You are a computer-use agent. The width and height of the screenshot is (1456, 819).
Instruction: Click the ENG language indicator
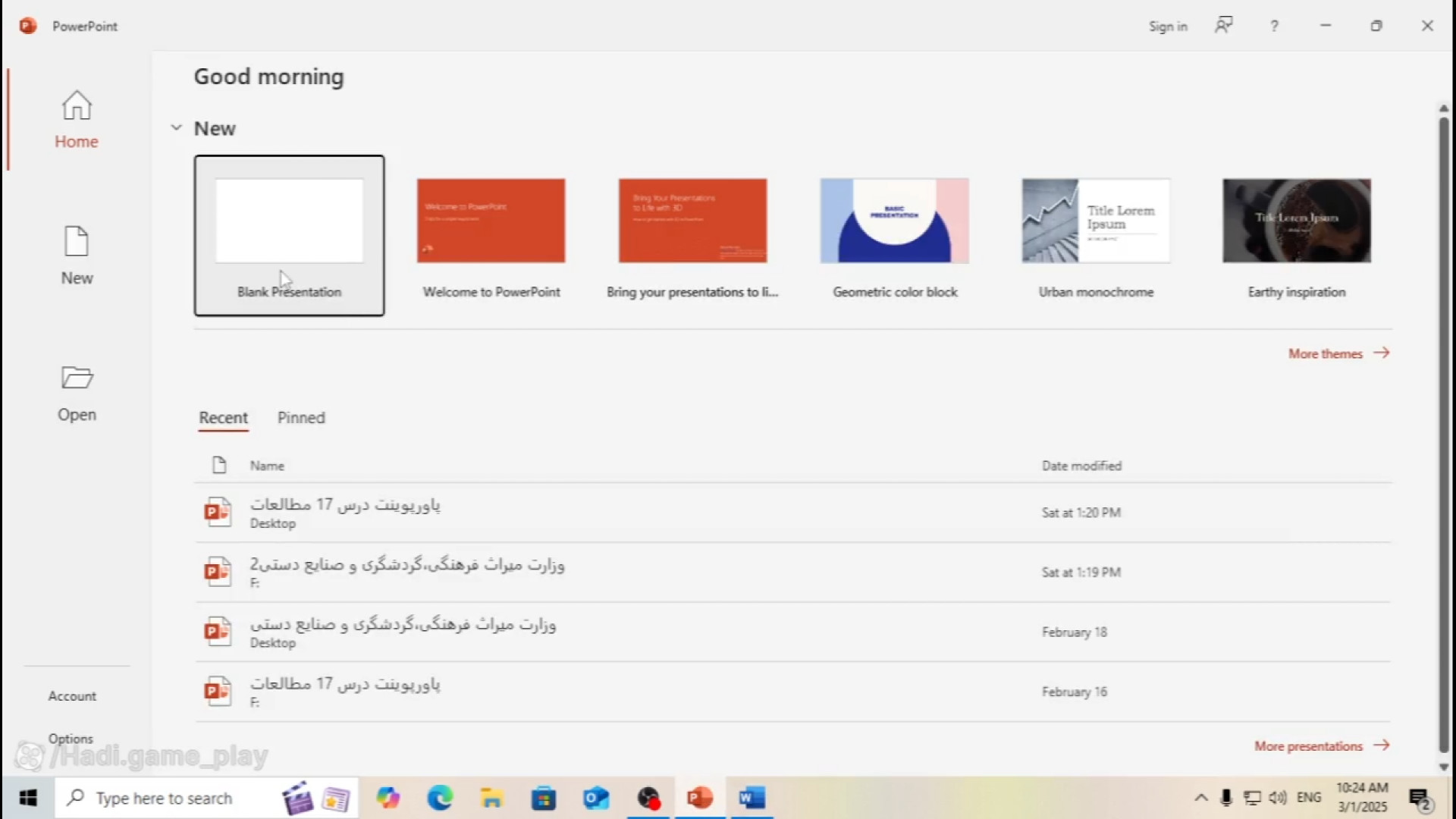[x=1309, y=798]
